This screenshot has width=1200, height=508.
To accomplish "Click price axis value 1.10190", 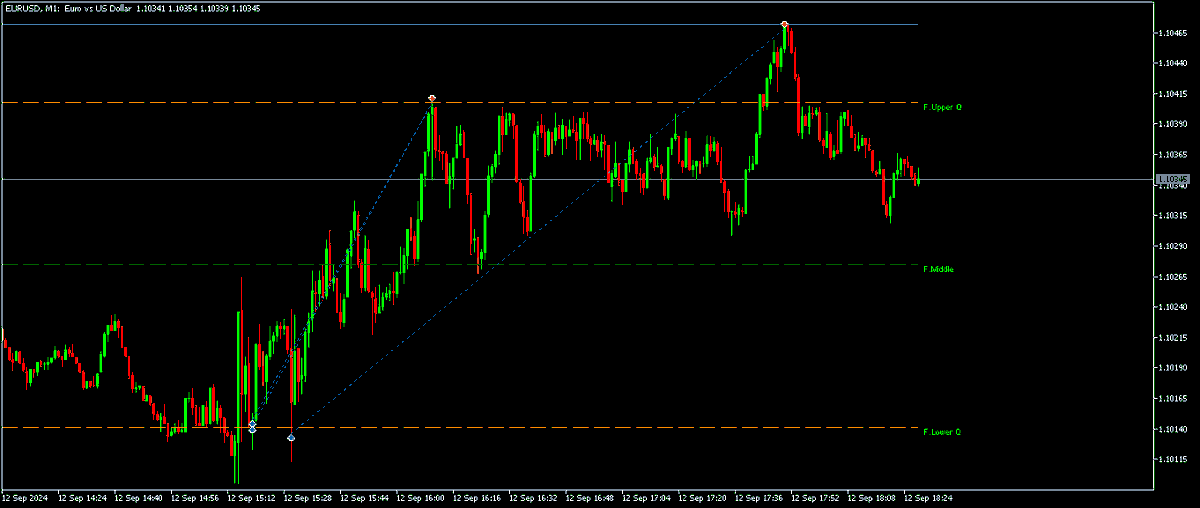I will click(x=1173, y=368).
